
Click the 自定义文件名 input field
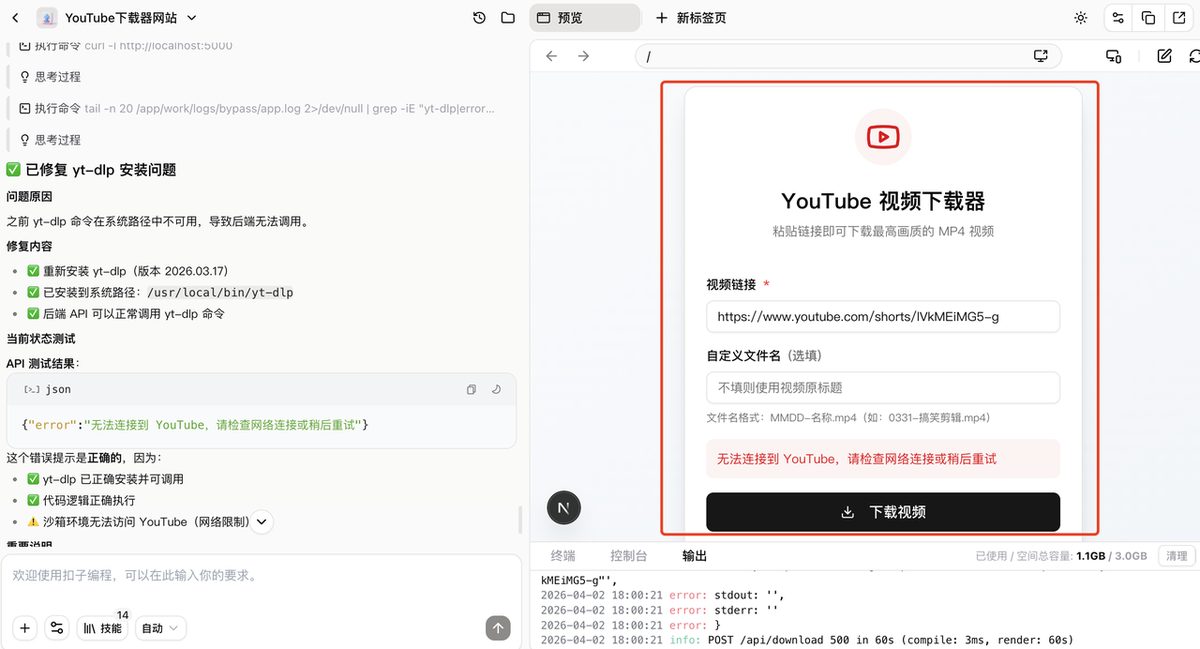click(x=883, y=387)
